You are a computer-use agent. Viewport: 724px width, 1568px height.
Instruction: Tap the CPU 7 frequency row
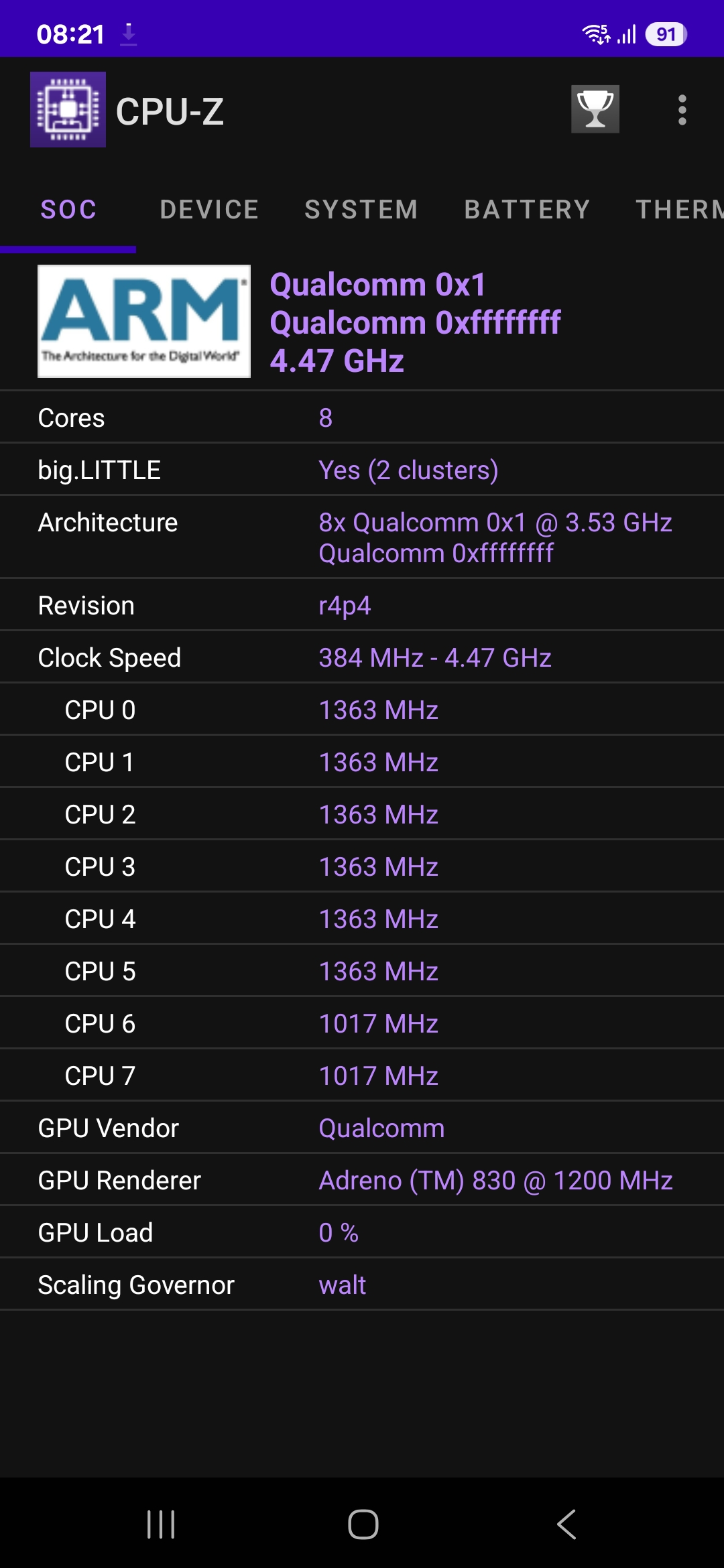[x=362, y=1075]
